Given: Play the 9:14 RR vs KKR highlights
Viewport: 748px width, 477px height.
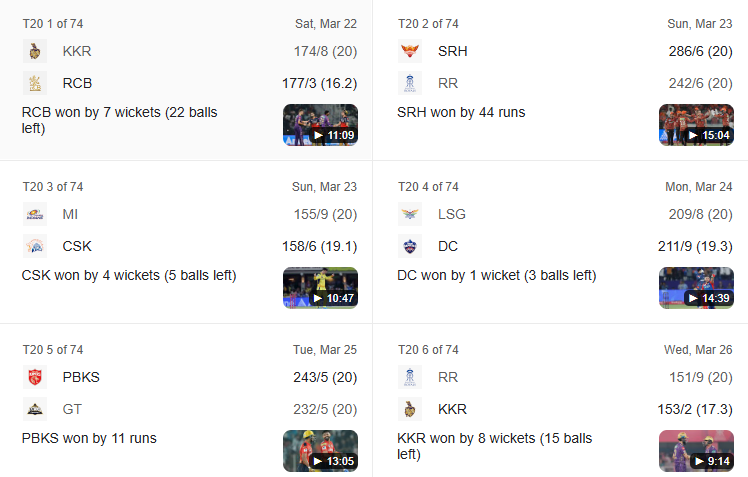Looking at the screenshot, I should click(696, 451).
